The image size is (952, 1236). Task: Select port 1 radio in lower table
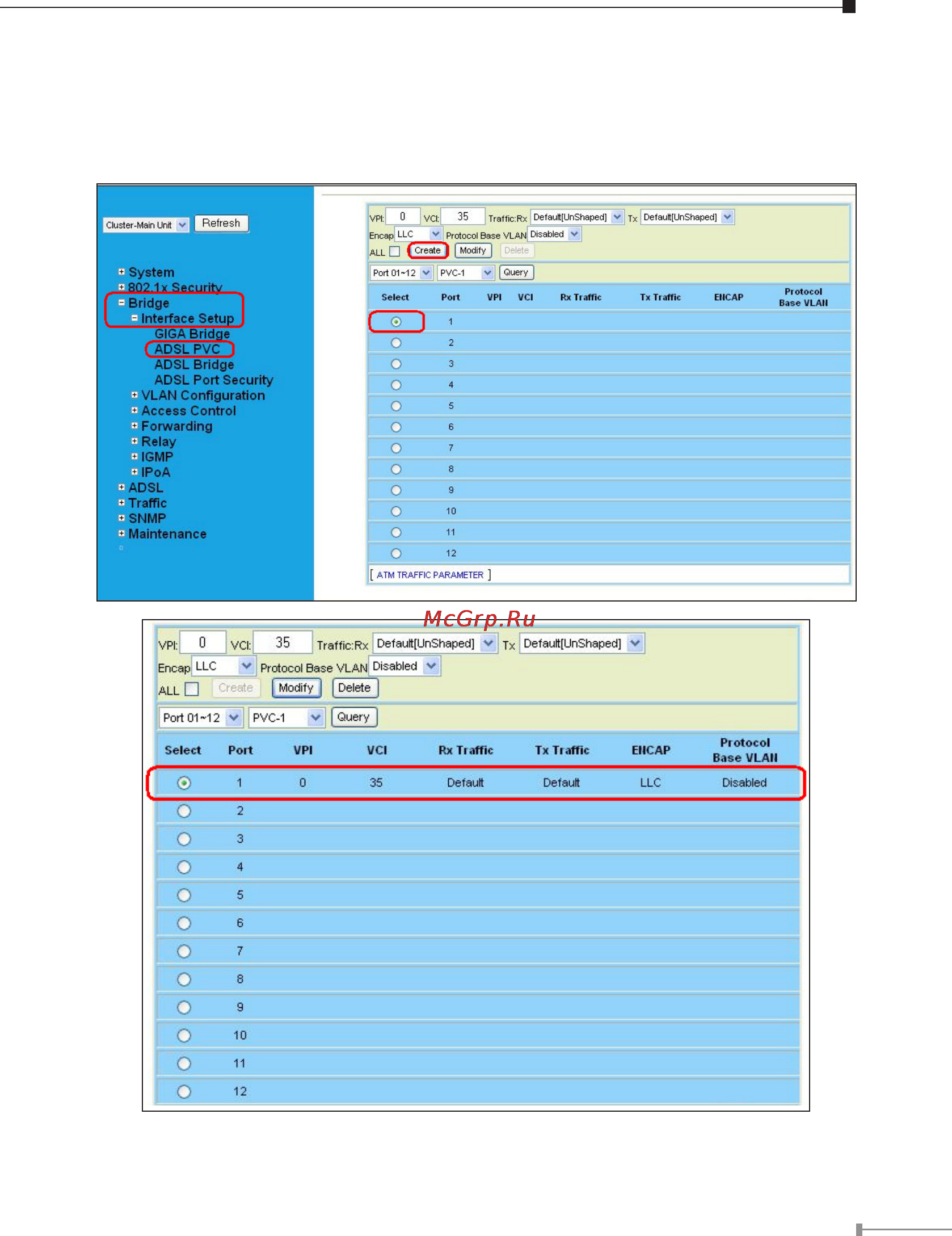(x=184, y=783)
